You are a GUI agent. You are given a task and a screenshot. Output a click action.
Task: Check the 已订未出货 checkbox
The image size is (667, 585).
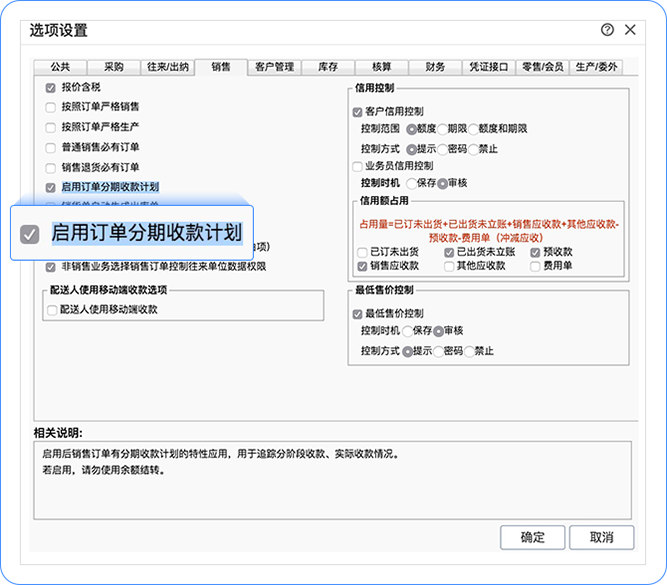362,253
